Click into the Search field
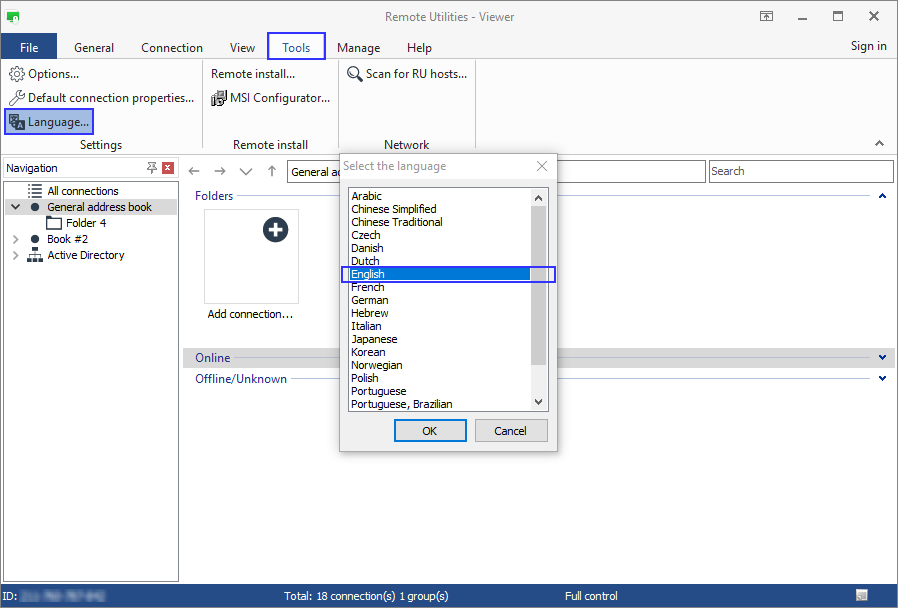 800,171
